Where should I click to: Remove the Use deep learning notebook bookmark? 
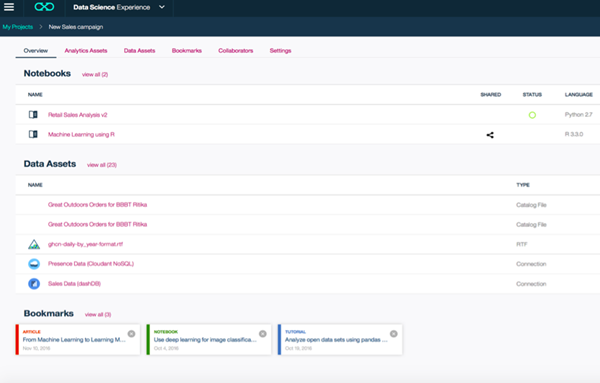point(262,334)
